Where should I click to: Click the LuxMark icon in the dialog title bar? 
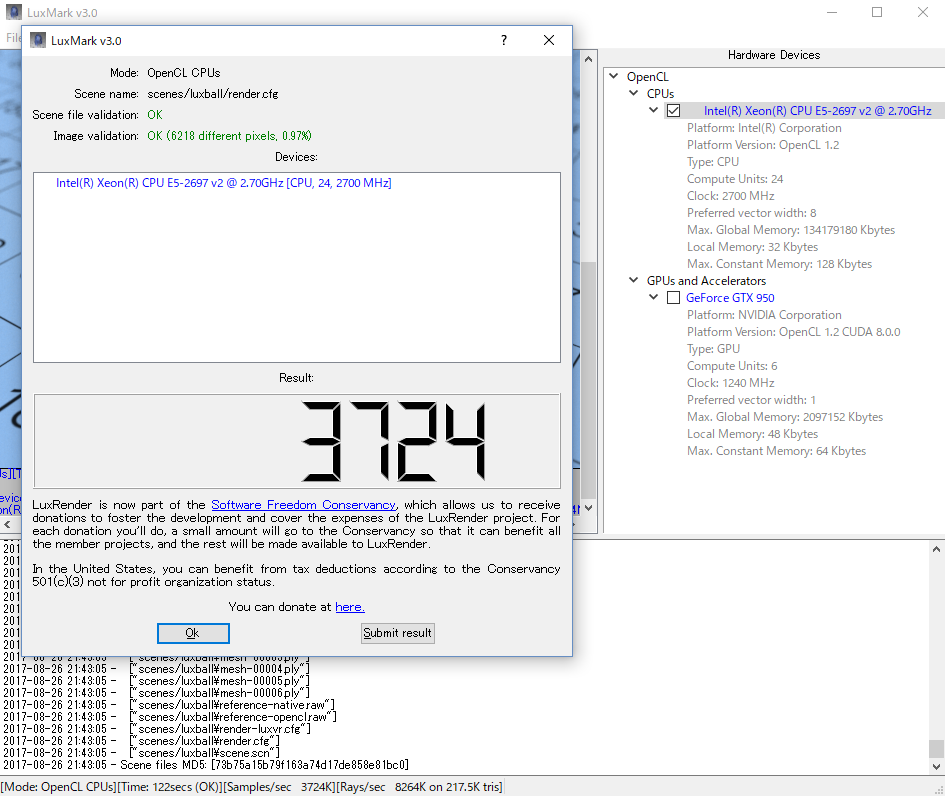click(x=38, y=41)
